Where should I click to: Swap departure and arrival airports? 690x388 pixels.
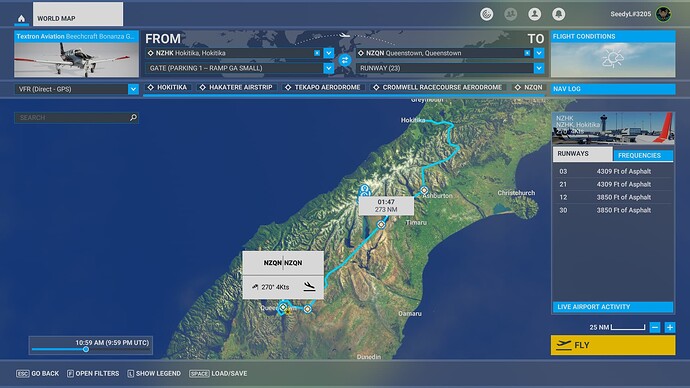(x=345, y=60)
